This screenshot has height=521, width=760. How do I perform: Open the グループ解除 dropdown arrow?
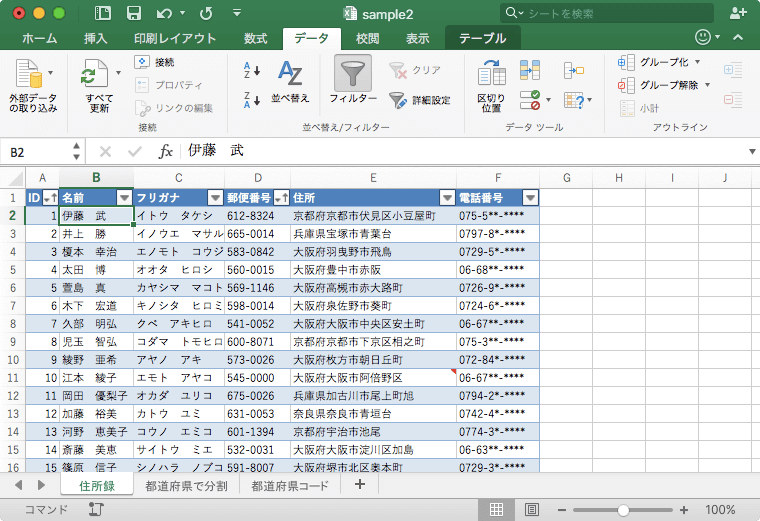(707, 85)
